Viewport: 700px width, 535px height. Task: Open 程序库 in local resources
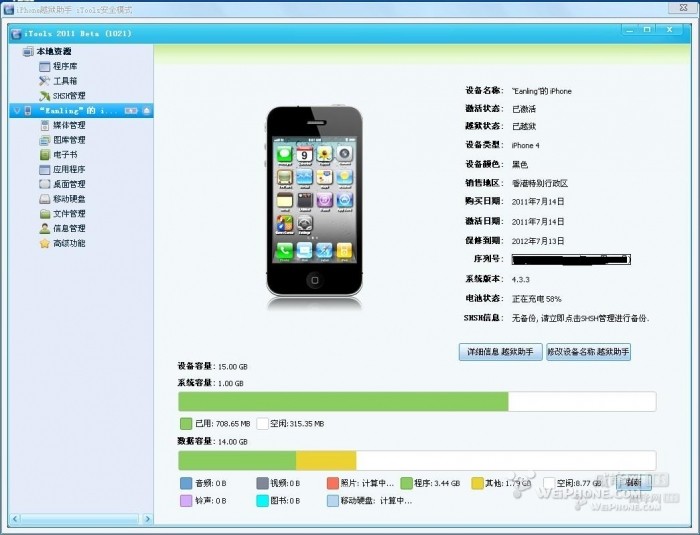65,67
